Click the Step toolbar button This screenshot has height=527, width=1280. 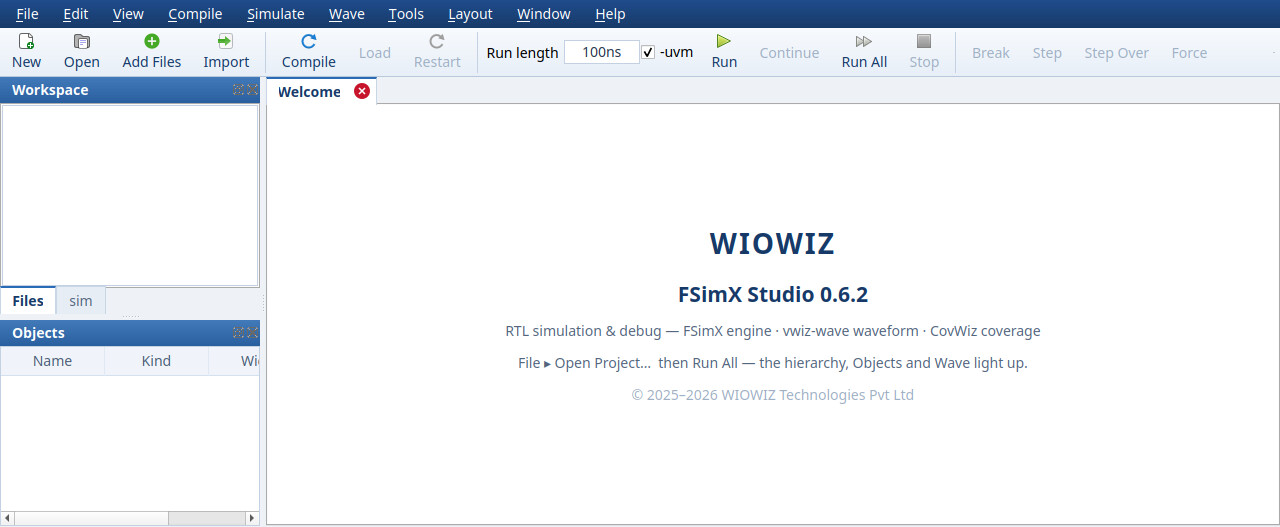(x=1047, y=53)
